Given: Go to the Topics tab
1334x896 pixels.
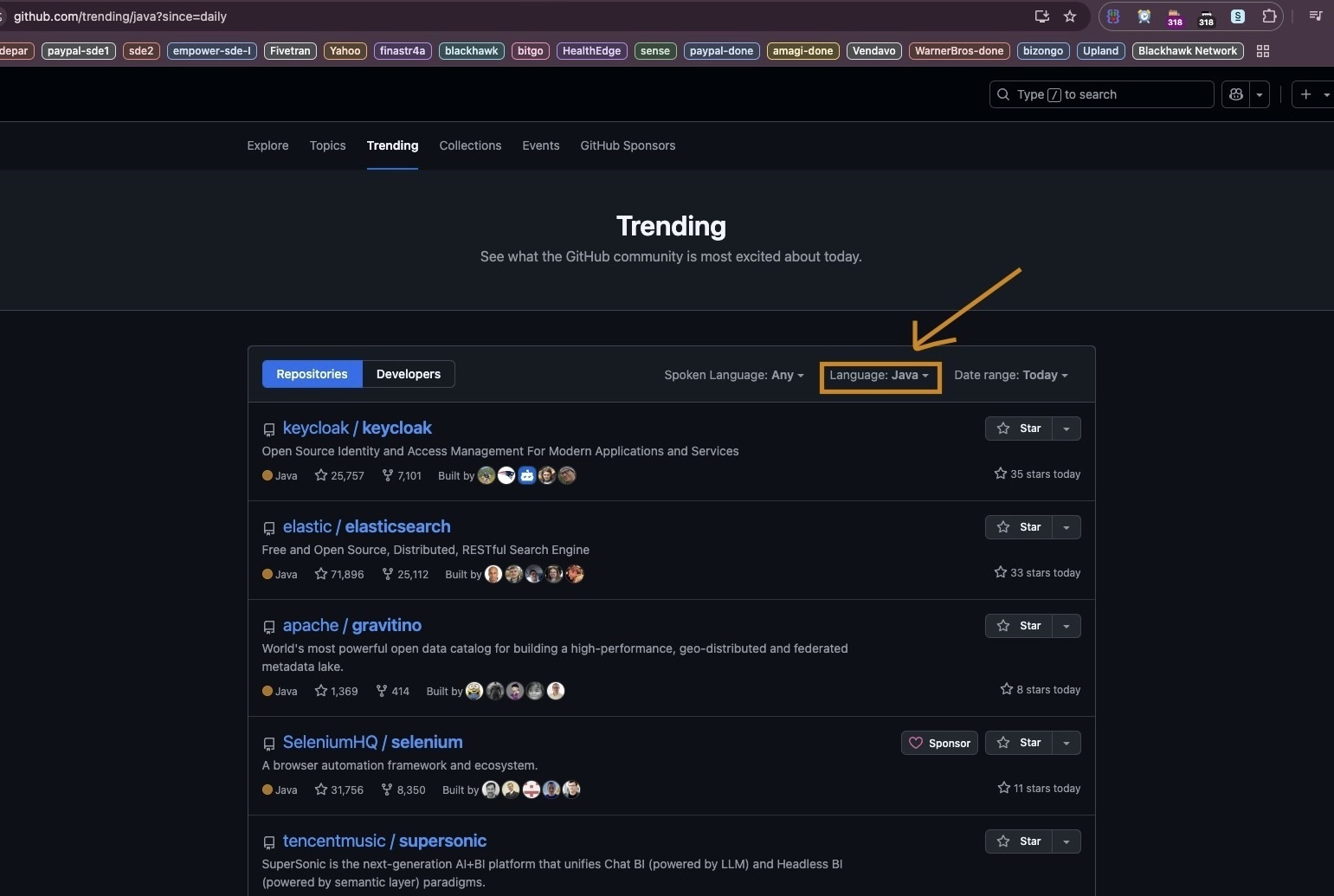Looking at the screenshot, I should [x=327, y=145].
